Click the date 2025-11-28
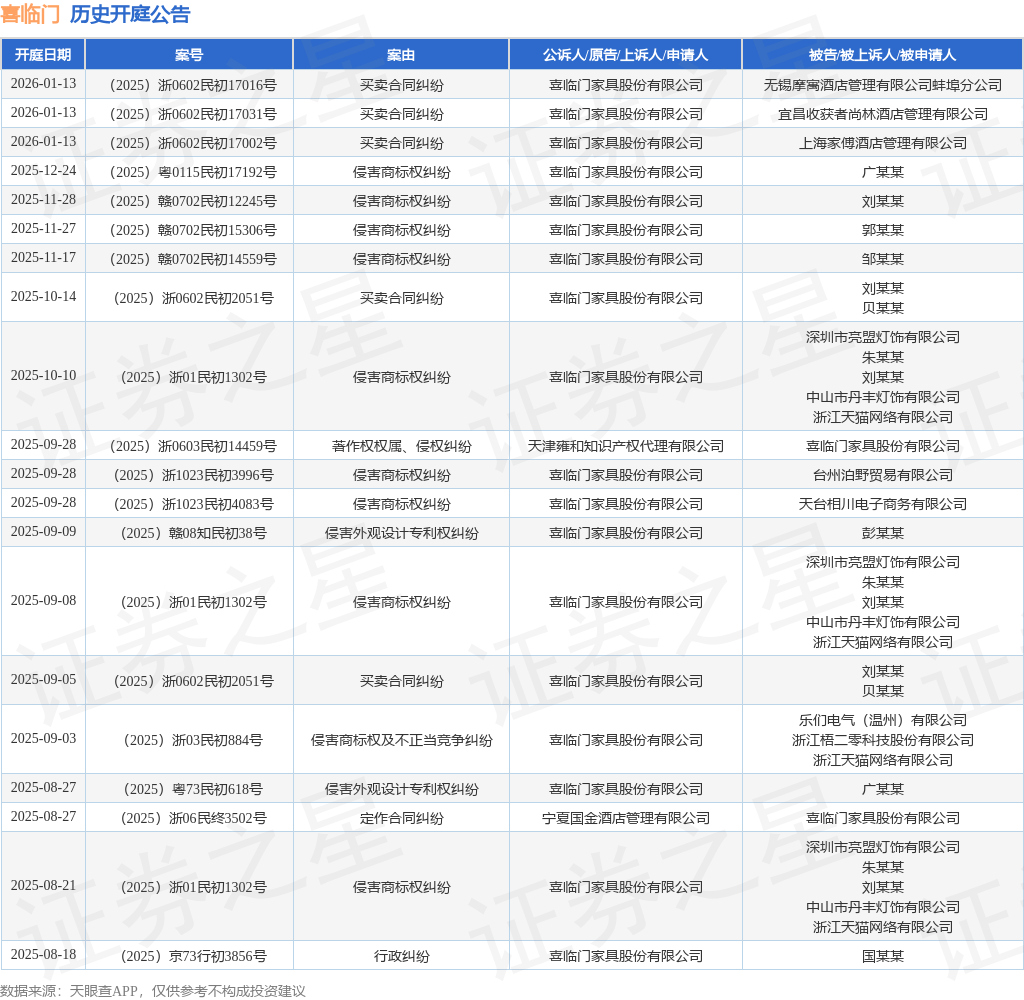Screen dimensions: 1024x1000 point(43,199)
